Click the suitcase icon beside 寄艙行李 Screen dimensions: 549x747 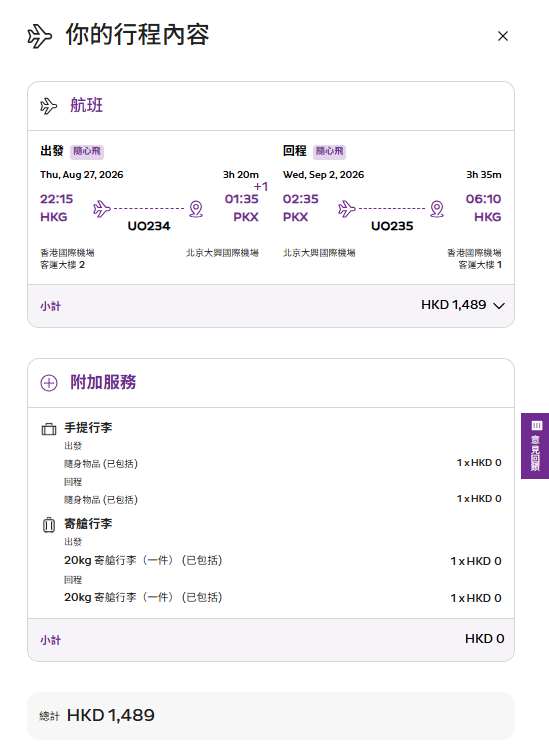click(x=49, y=525)
